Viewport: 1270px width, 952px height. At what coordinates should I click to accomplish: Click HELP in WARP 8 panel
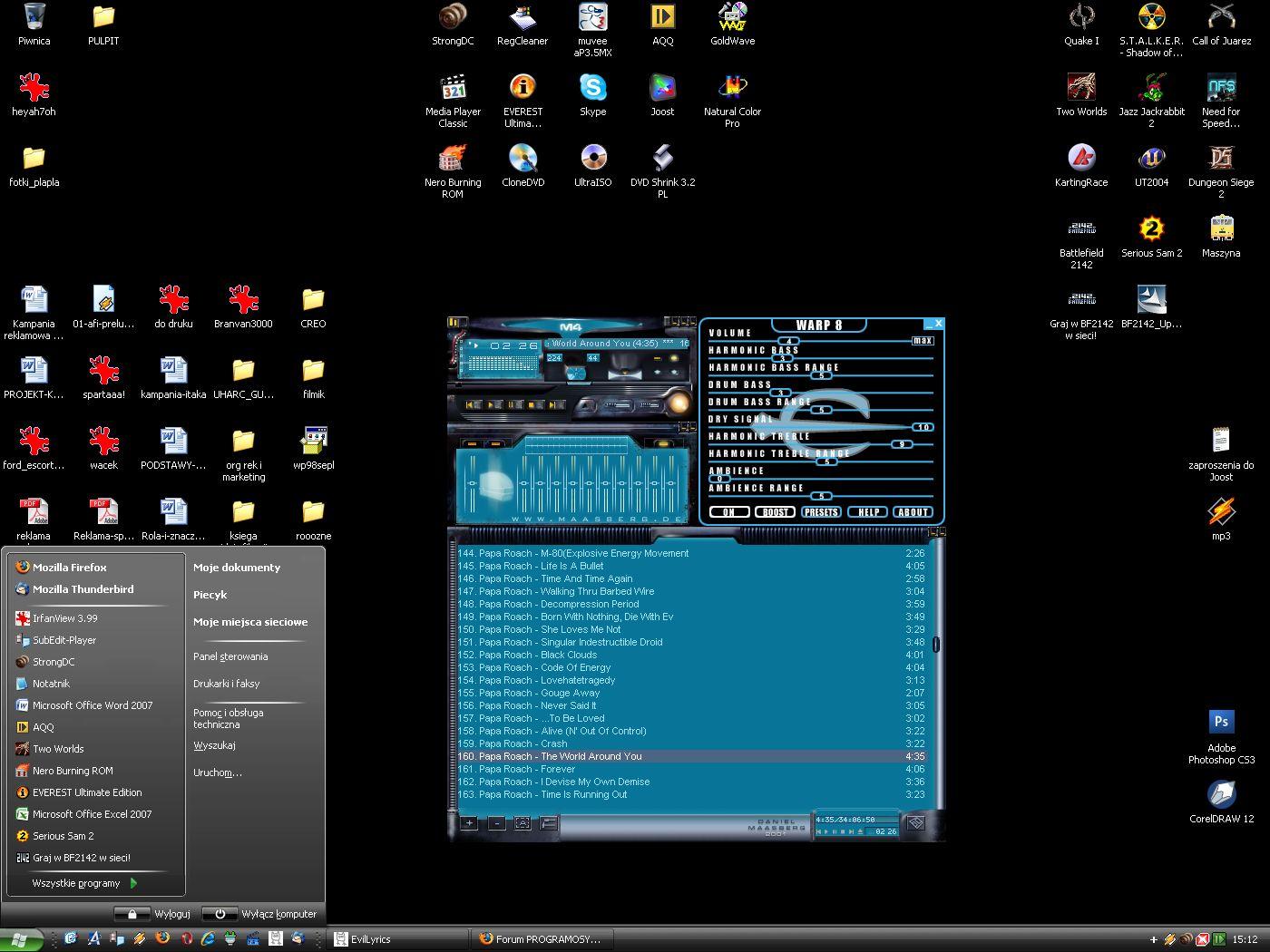click(868, 512)
